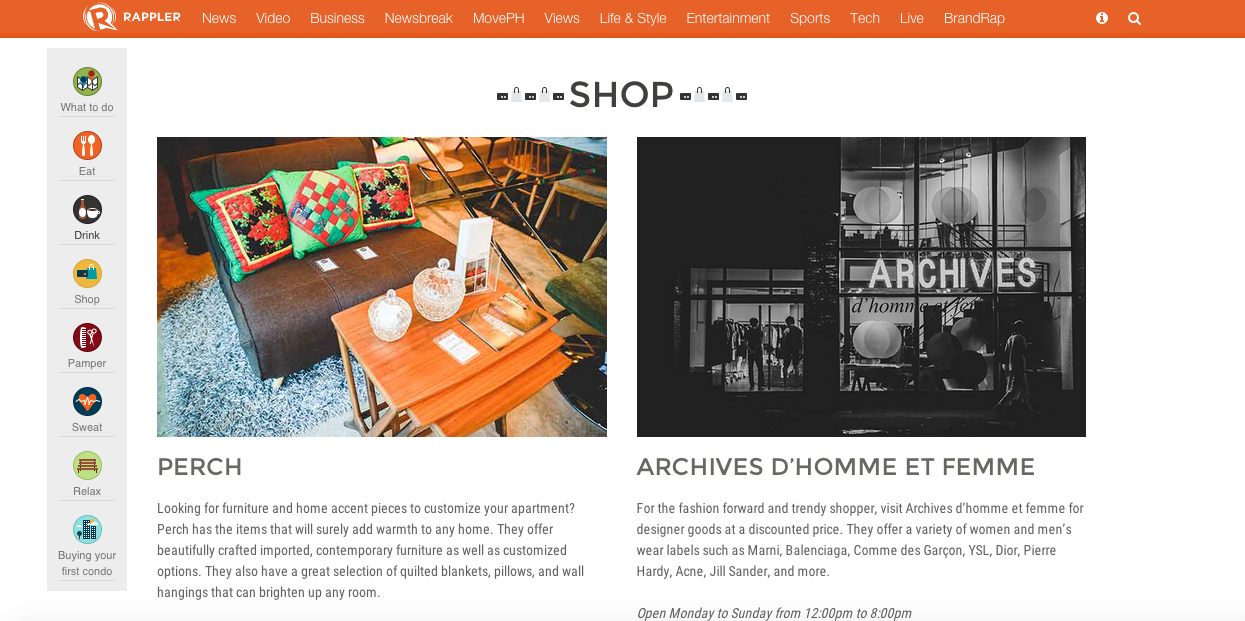Open the Archives storefront photo
The image size is (1245, 621).
coord(861,287)
